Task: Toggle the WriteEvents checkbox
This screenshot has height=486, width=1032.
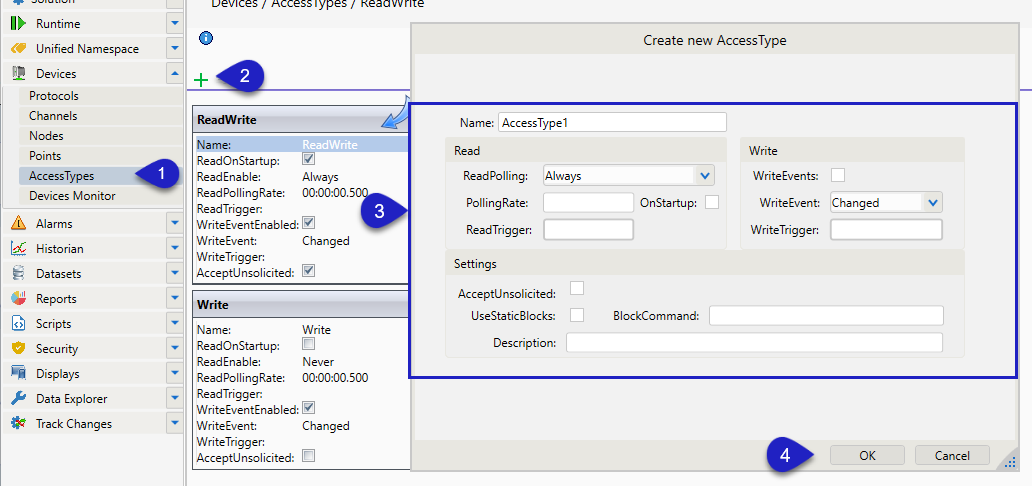Action: pyautogui.click(x=838, y=175)
